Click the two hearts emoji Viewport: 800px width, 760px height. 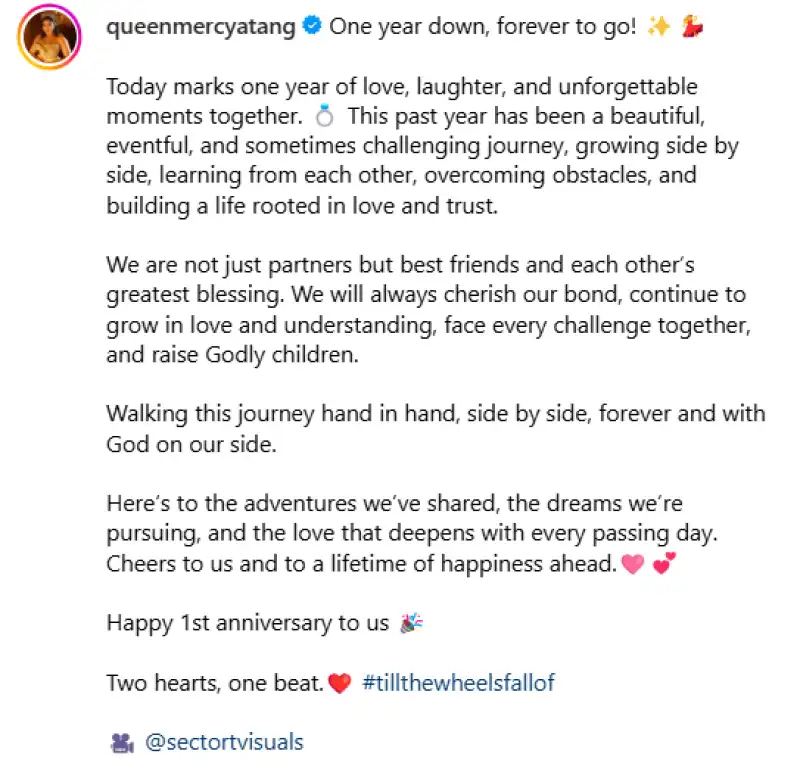663,565
